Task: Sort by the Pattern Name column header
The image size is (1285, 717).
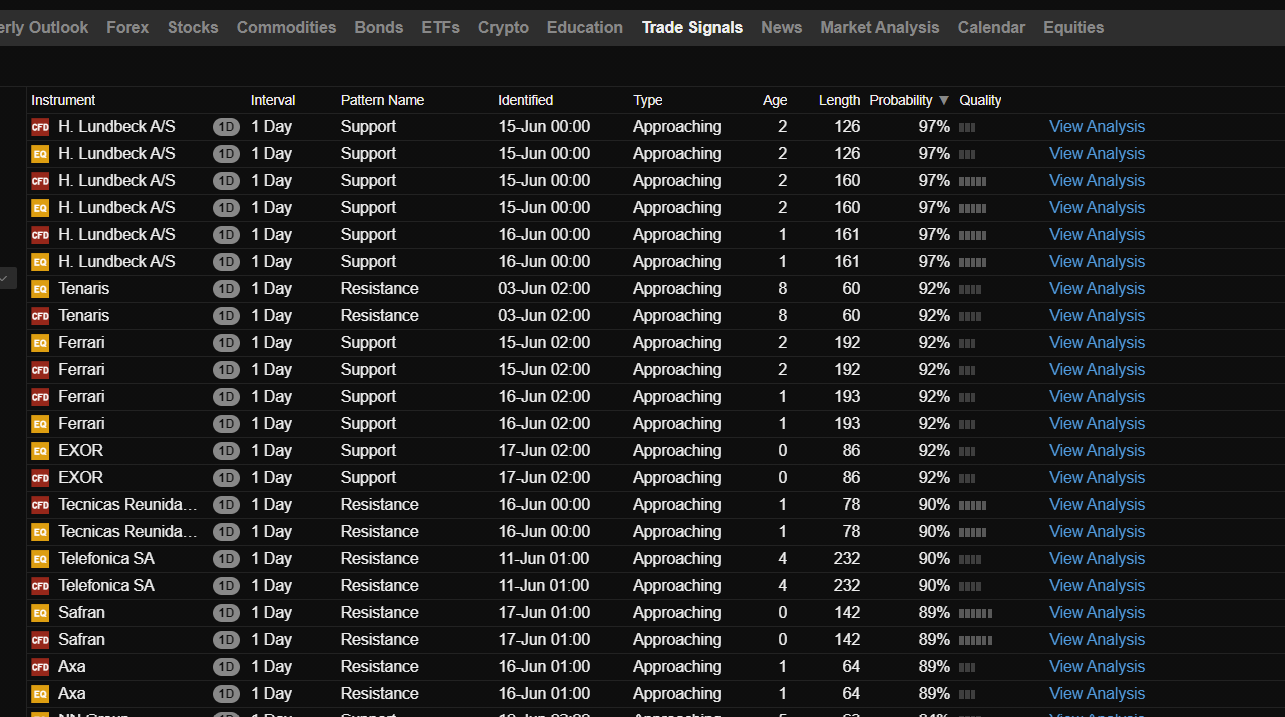Action: (382, 100)
